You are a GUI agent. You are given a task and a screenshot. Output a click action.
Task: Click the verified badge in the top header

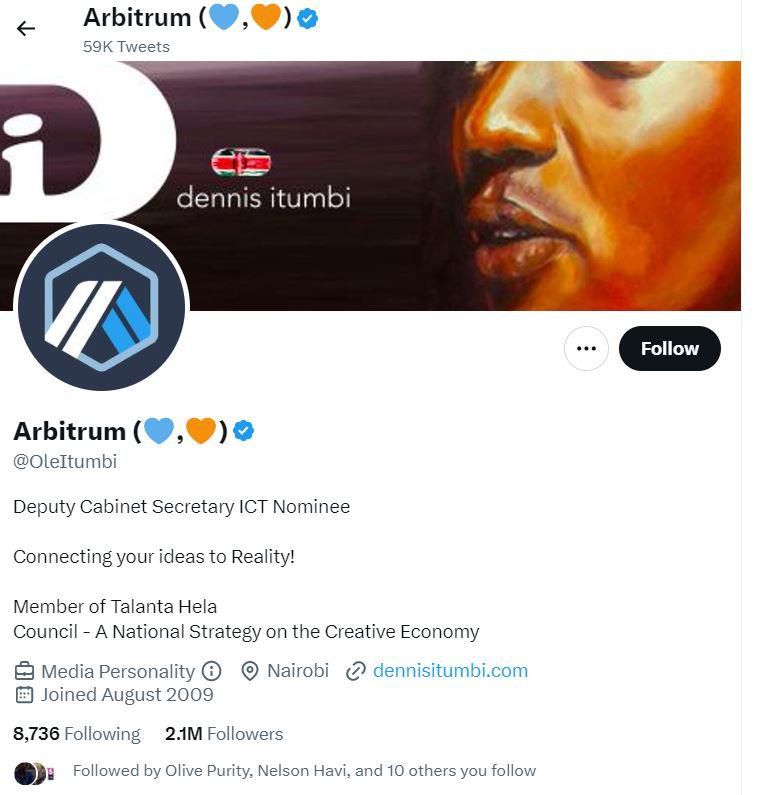[308, 18]
